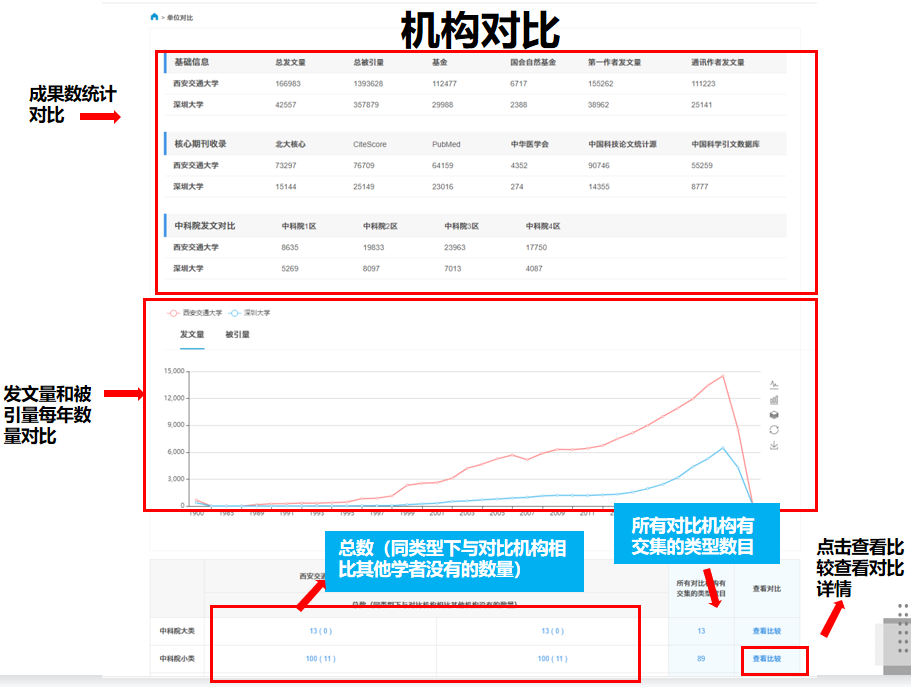The image size is (911, 687).
Task: Open the left 100 ( 11 ) link in 中科院小类 row
Action: (321, 659)
